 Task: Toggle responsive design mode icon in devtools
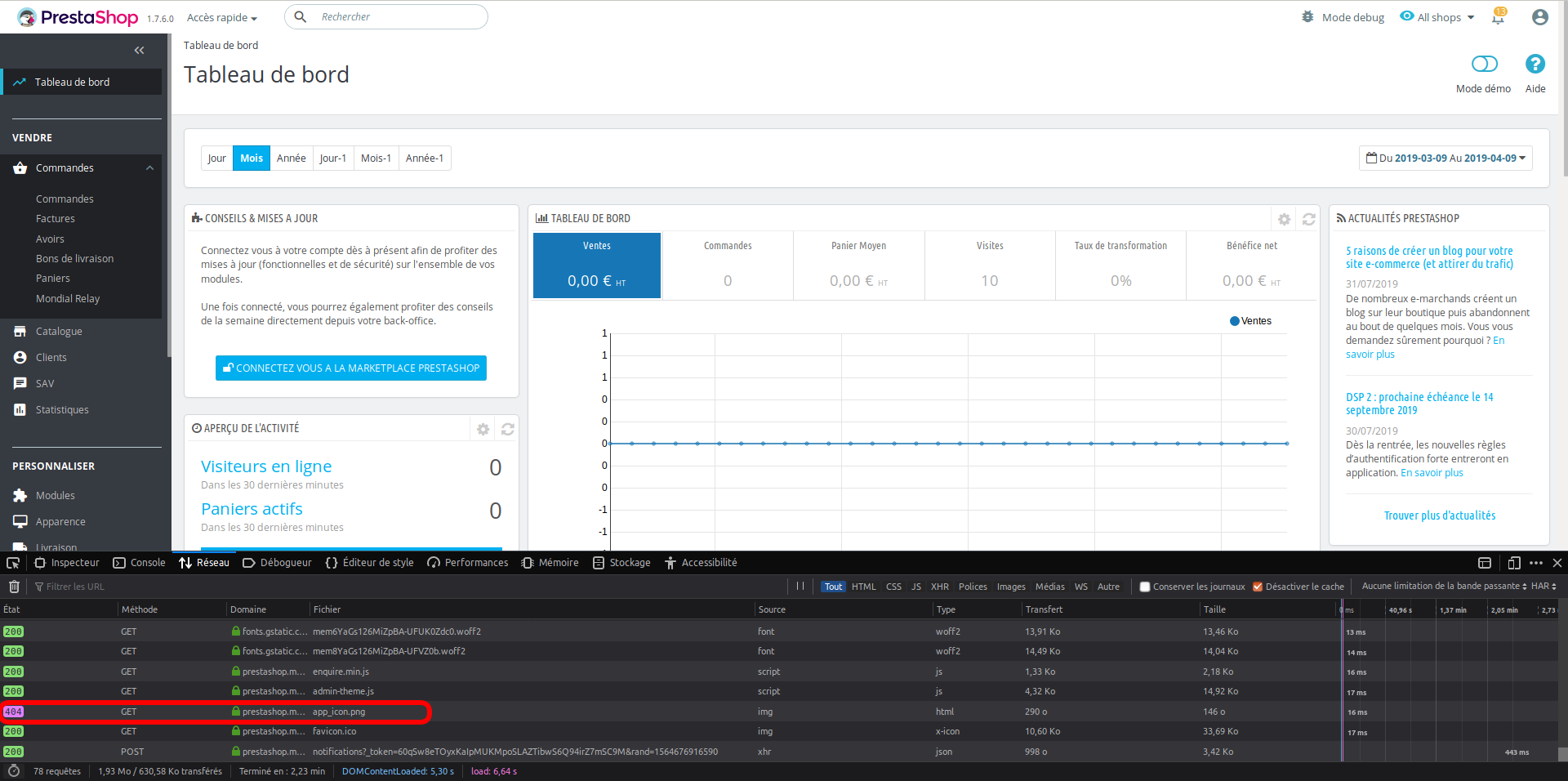click(x=1514, y=563)
